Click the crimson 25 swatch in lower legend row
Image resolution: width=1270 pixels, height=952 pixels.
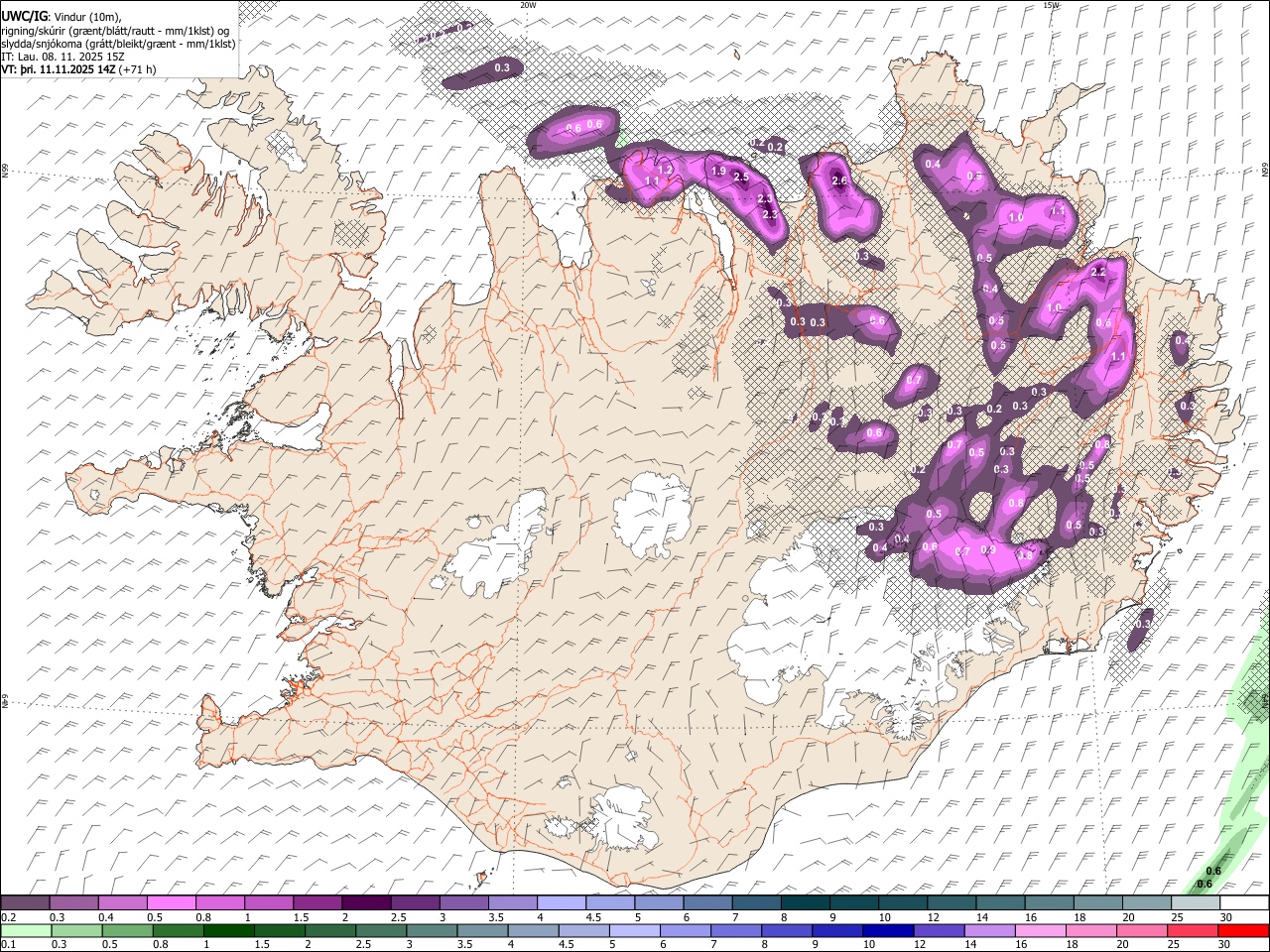(x=1193, y=931)
